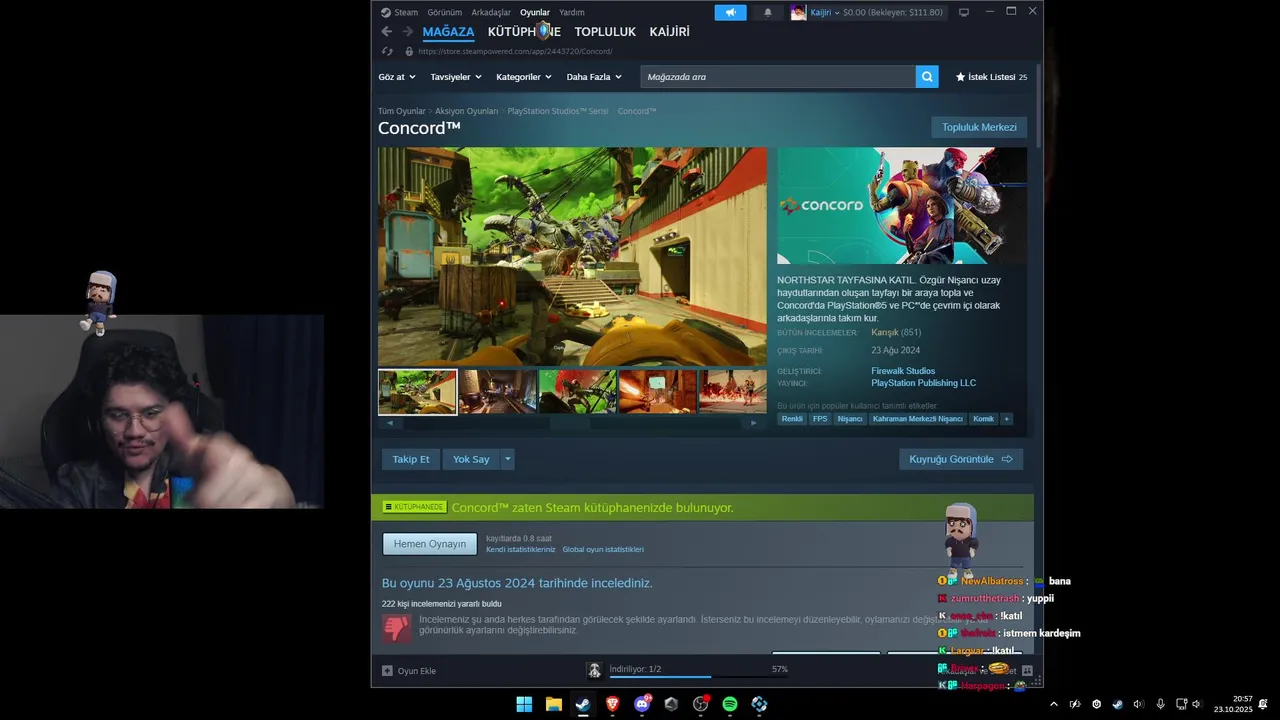Click the Yok Say button

coord(471,459)
